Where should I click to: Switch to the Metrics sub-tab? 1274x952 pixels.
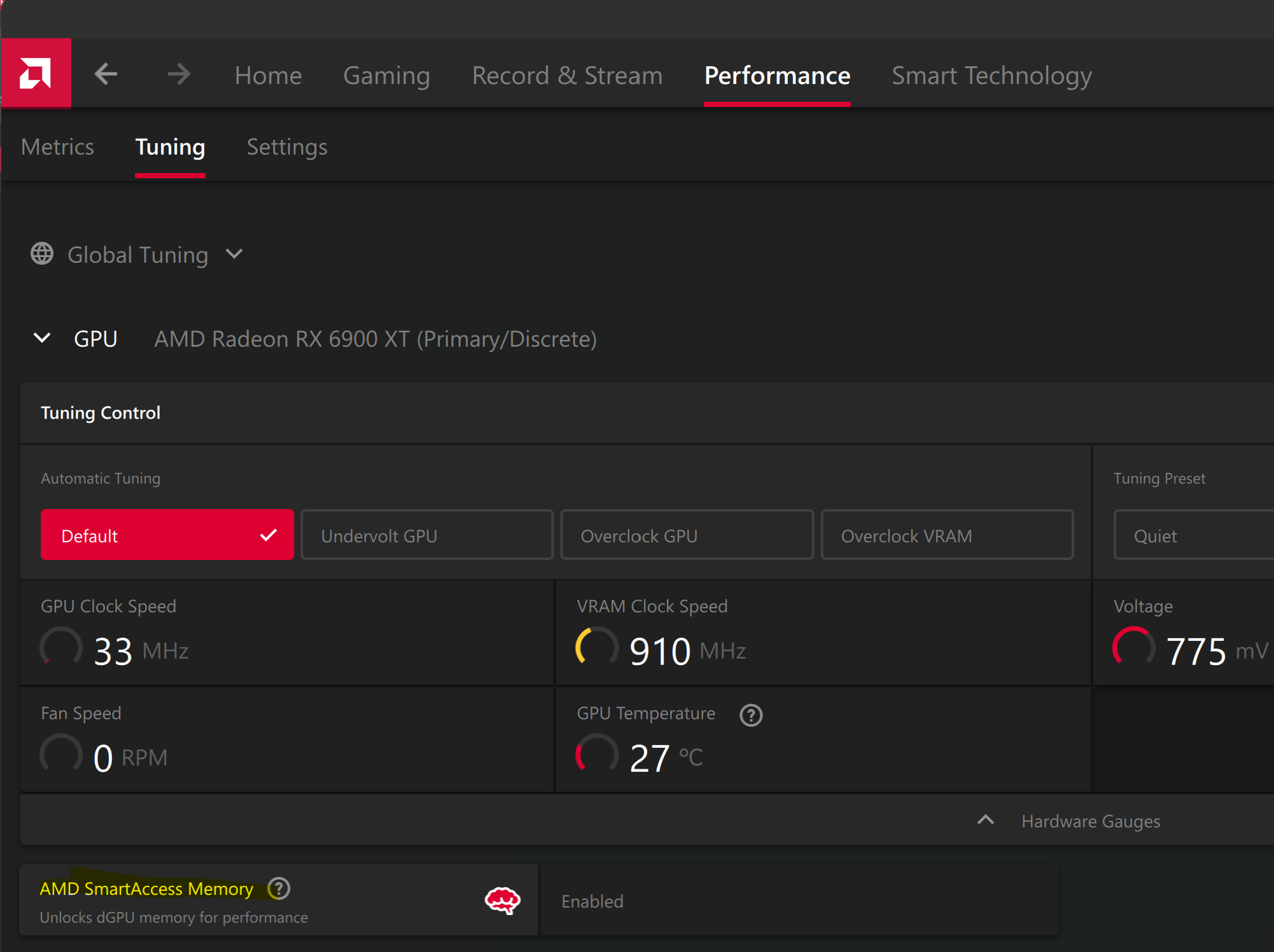[x=57, y=147]
